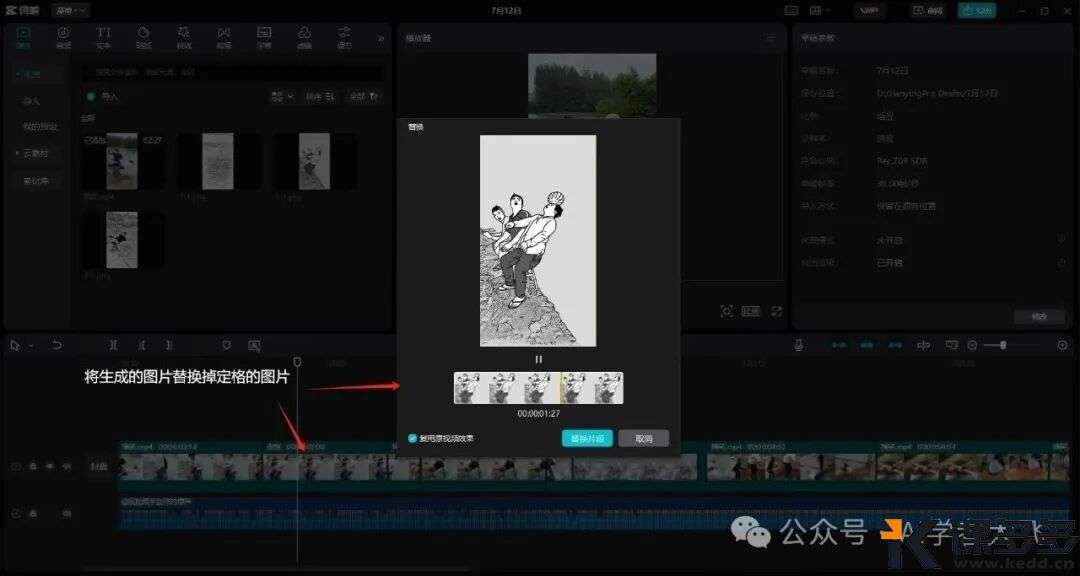The height and width of the screenshot is (576, 1080).
Task: Toggle the player fullscreen icon
Action: click(x=776, y=312)
